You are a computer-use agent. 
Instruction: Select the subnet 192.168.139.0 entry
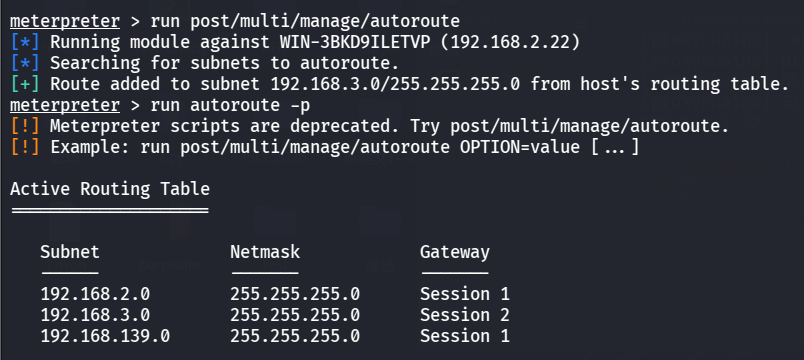[x=105, y=336]
